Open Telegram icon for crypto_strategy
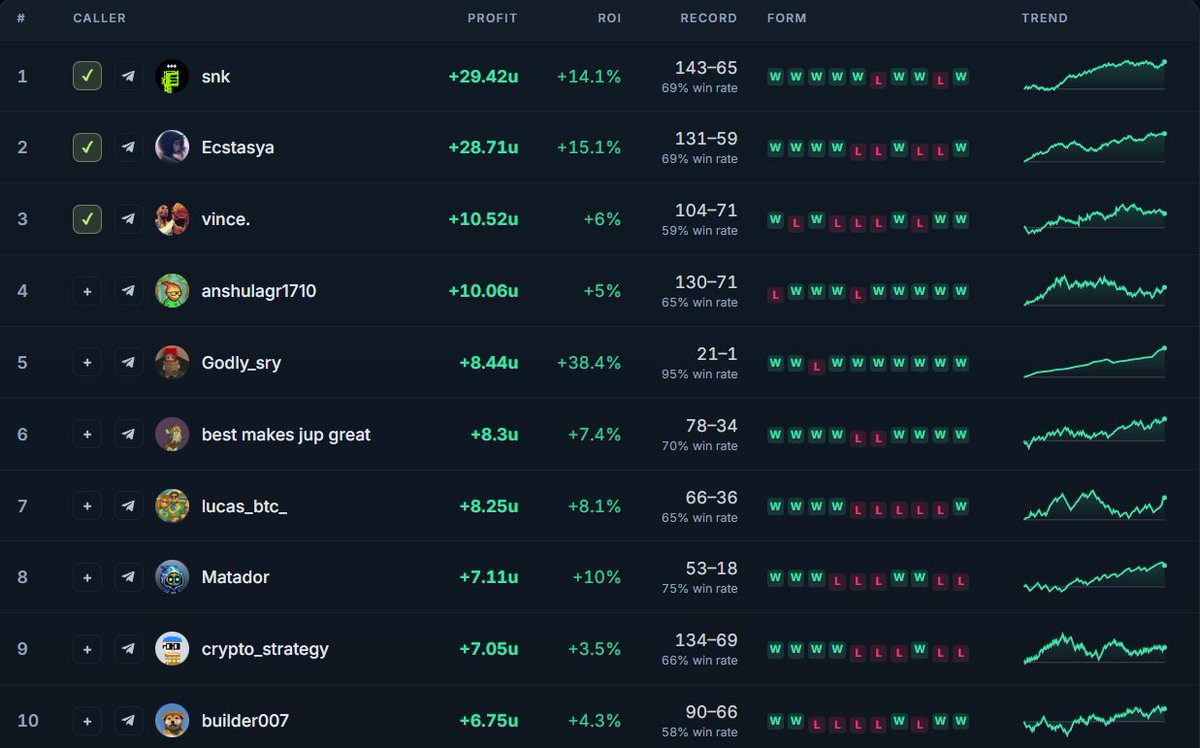 (x=128, y=649)
